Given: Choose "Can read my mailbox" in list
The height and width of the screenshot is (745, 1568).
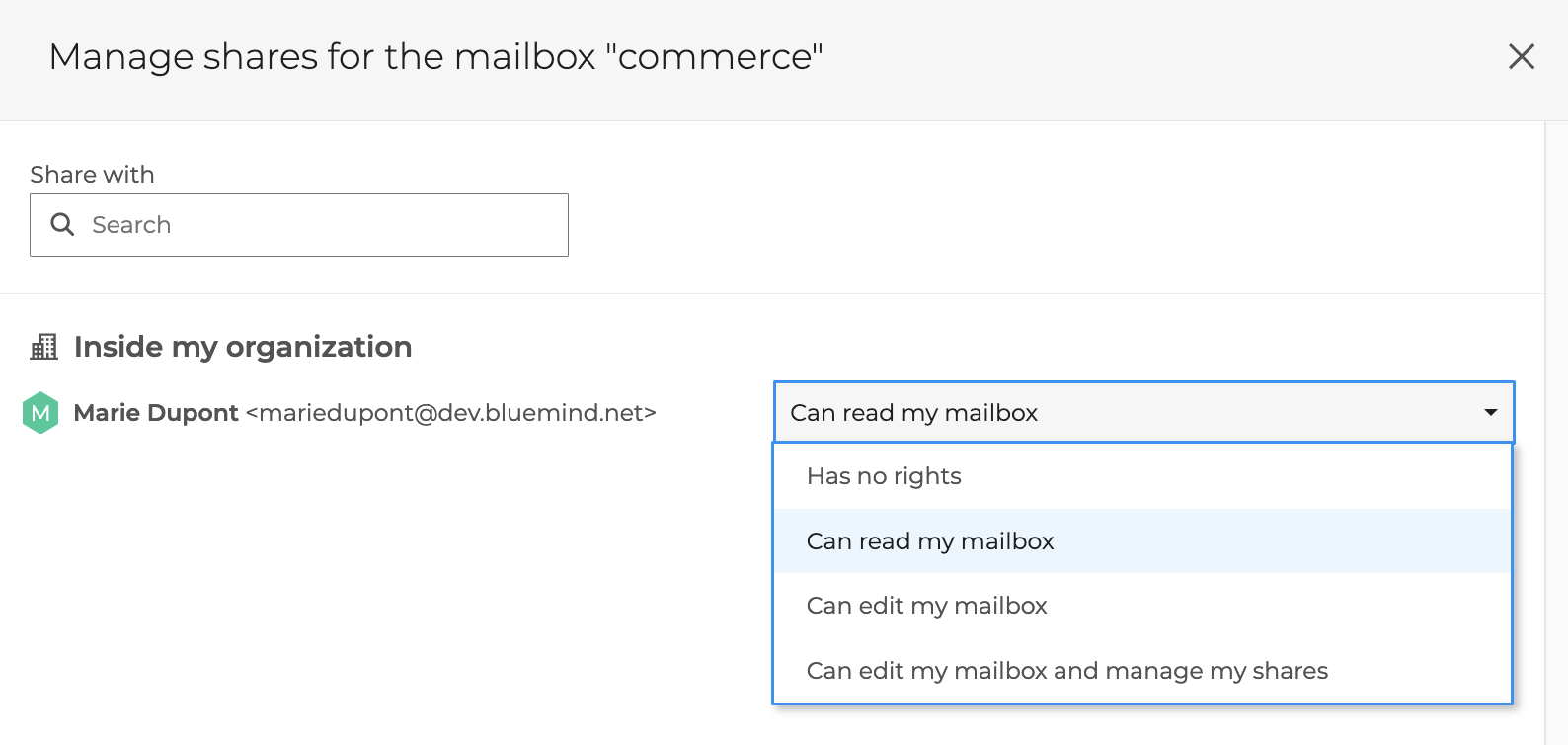Looking at the screenshot, I should tap(930, 541).
